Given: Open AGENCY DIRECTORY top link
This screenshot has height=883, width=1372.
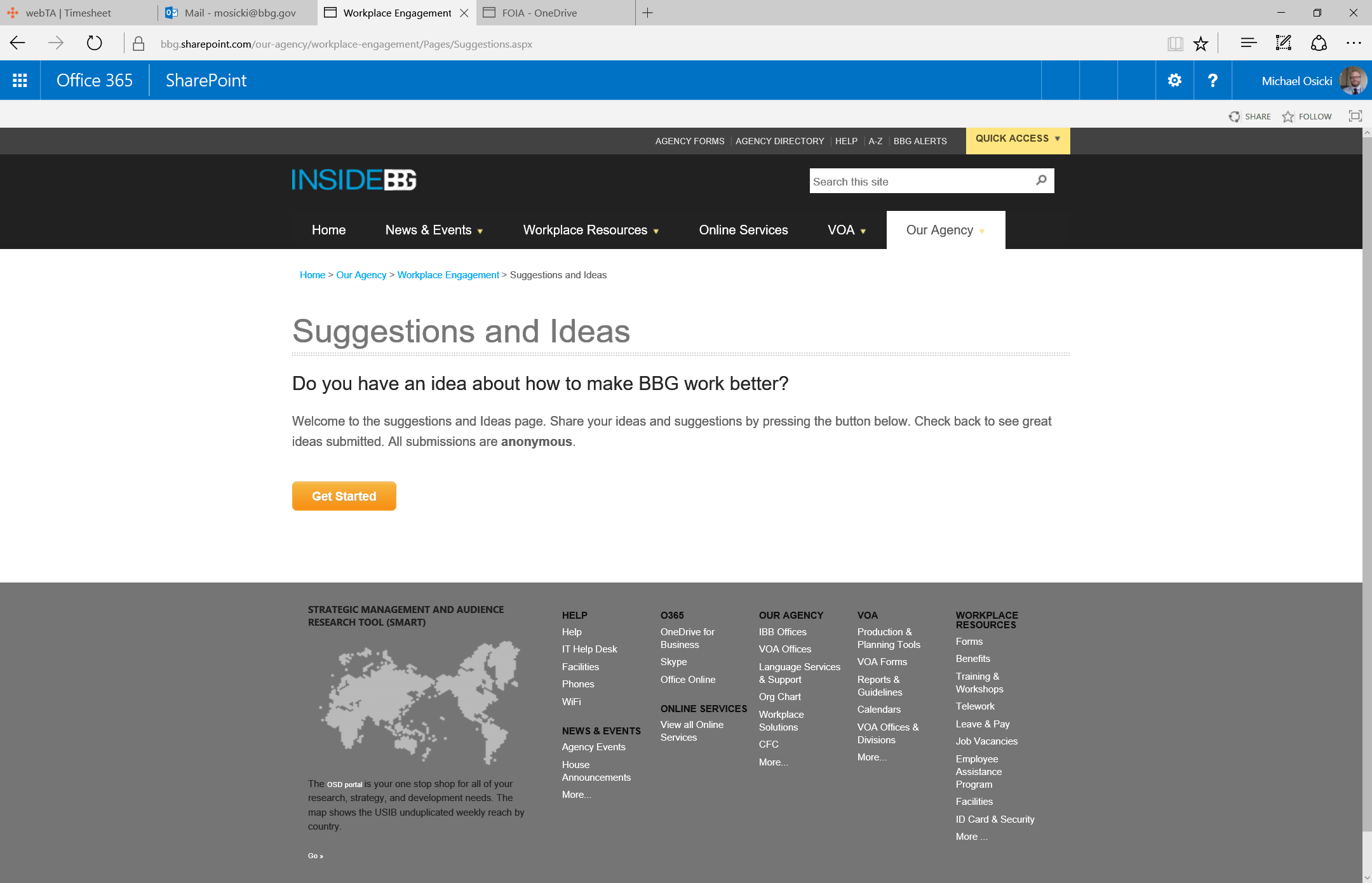Looking at the screenshot, I should tap(779, 141).
